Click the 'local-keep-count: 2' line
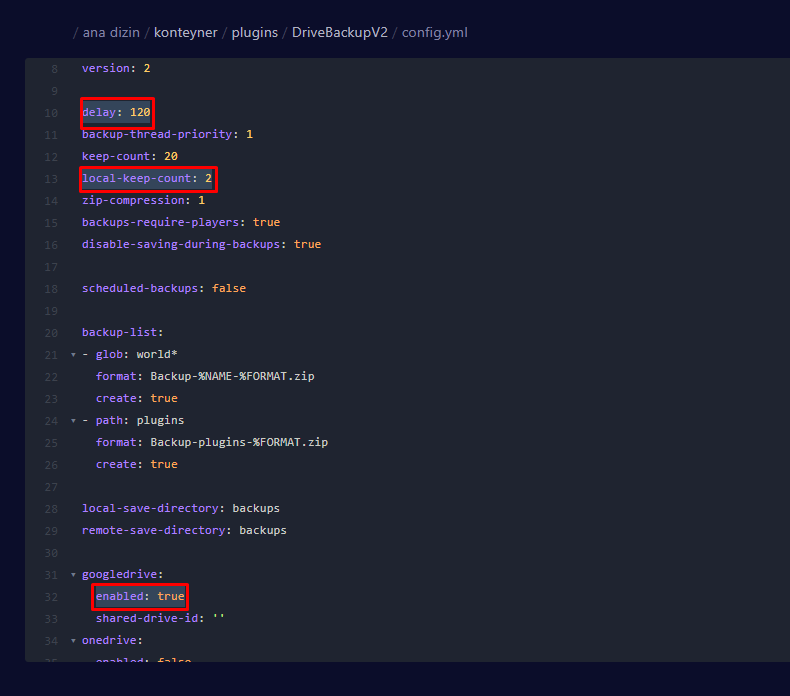 point(147,178)
